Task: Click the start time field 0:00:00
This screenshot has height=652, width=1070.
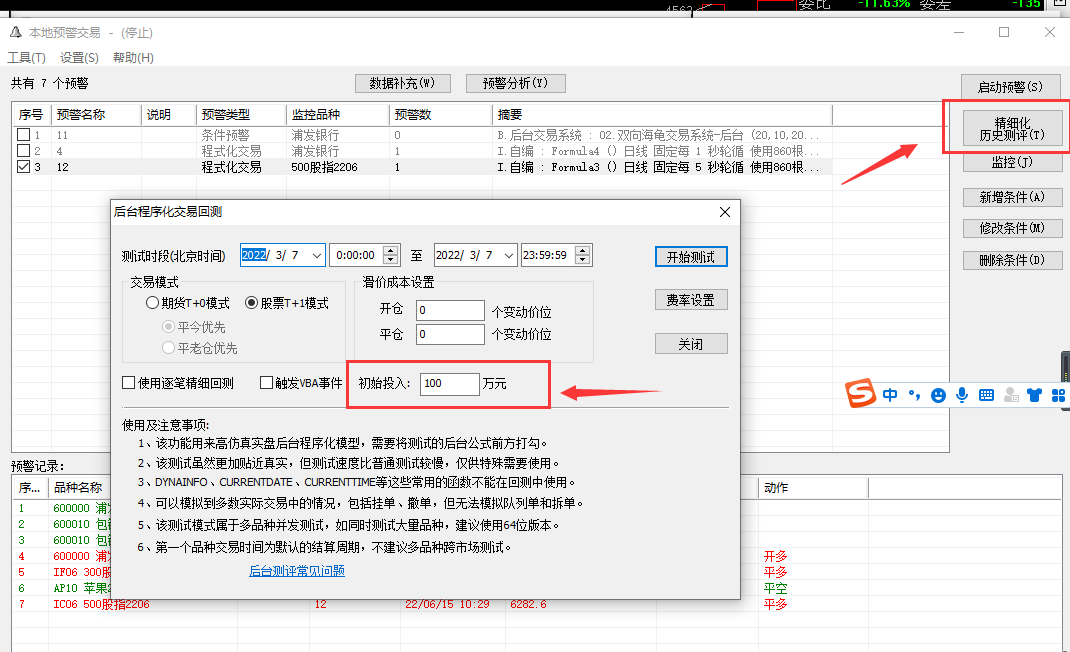Action: tap(356, 255)
